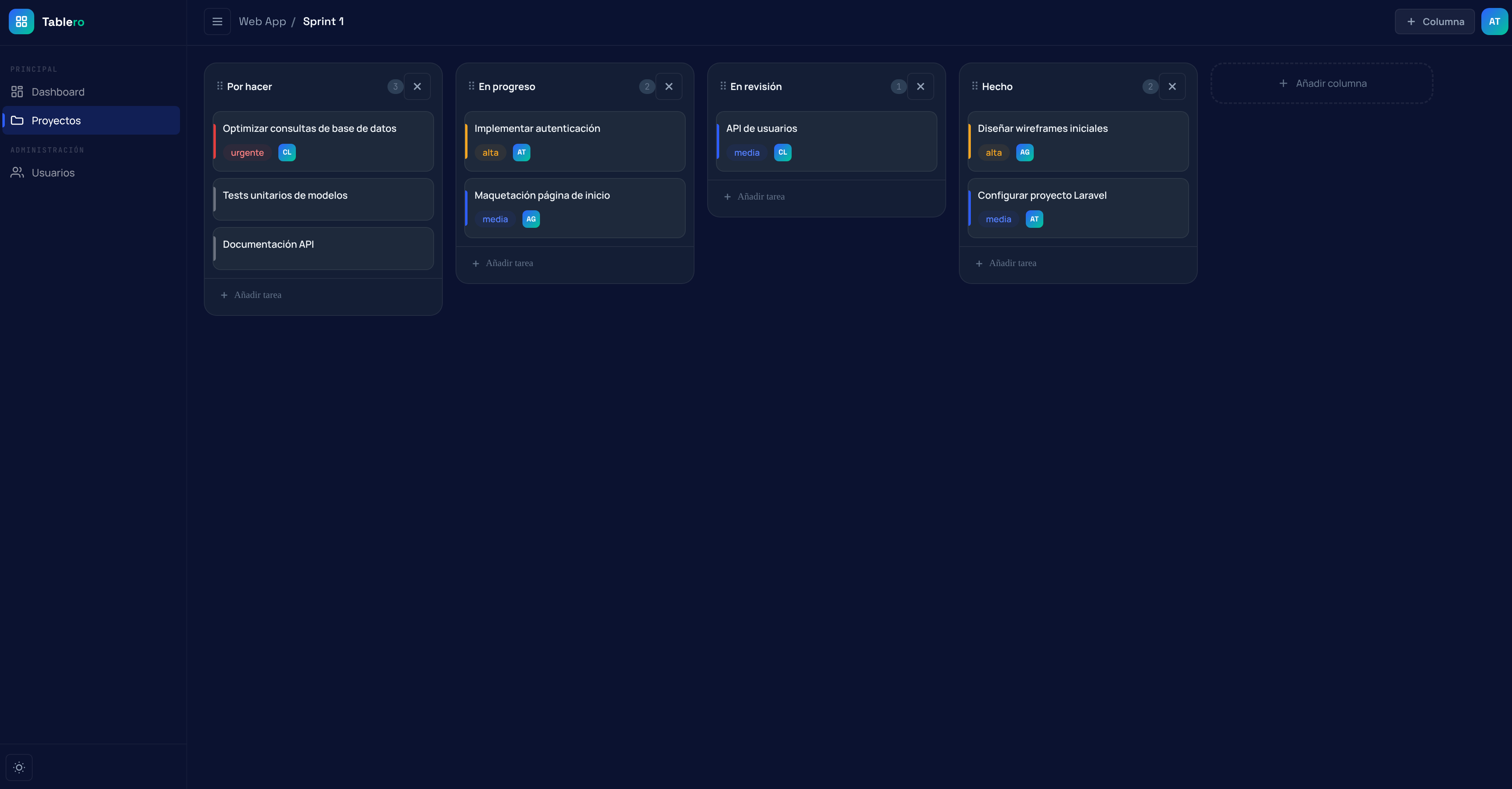Grab the Por hacer drag handle
This screenshot has width=1512, height=789.
[219, 86]
